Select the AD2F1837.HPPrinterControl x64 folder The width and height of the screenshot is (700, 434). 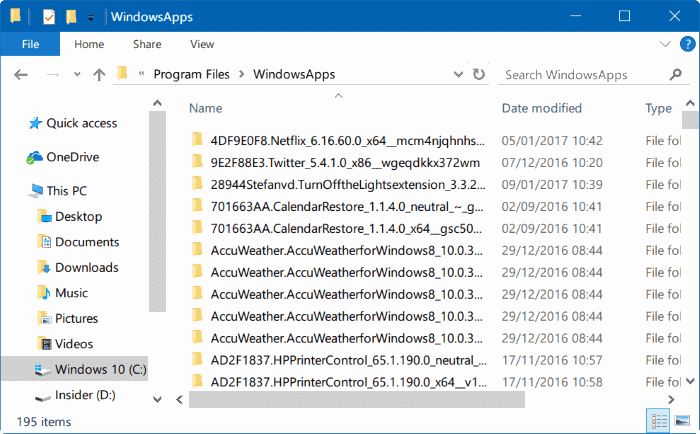tap(338, 382)
